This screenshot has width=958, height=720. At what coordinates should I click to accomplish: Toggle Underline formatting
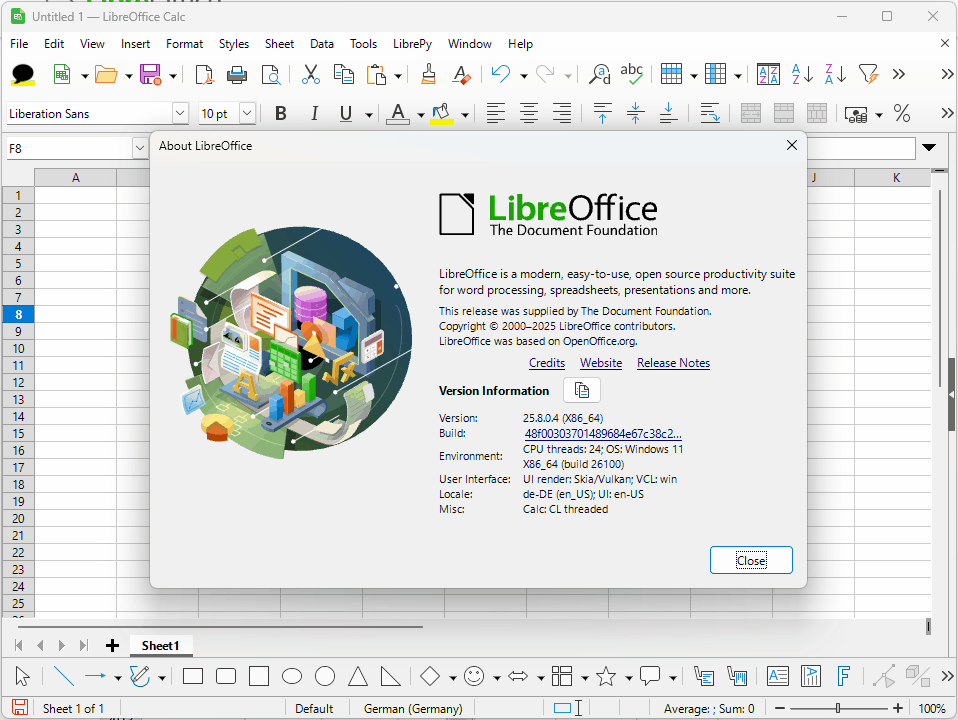(346, 114)
